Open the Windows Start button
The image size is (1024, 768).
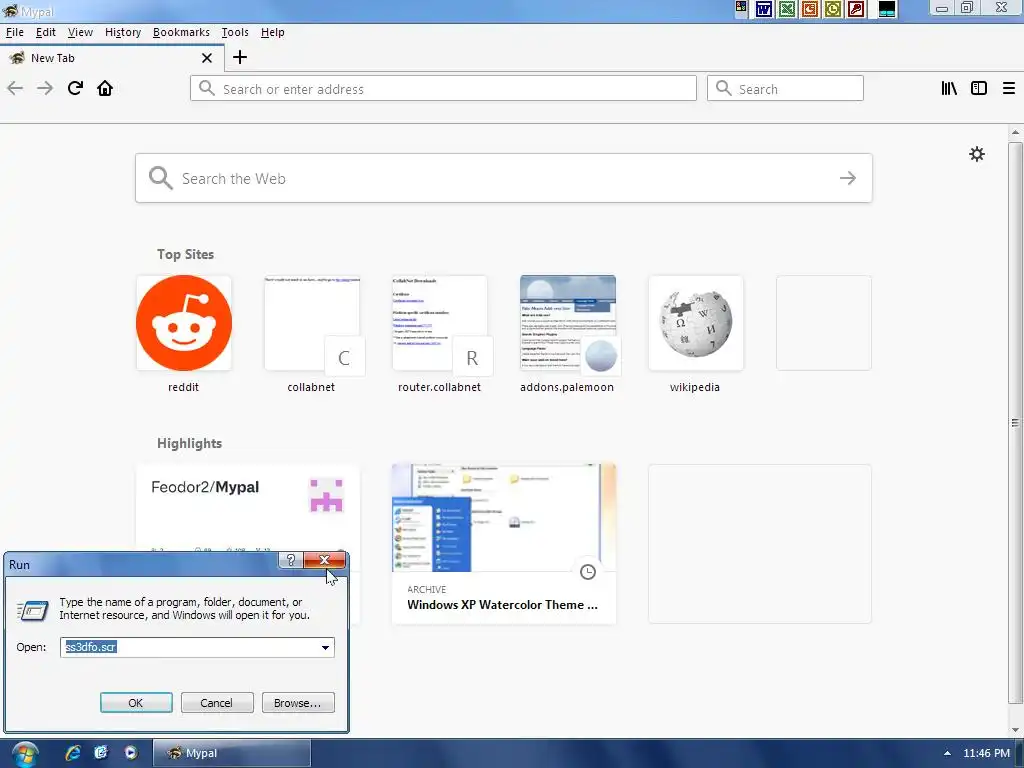24,754
